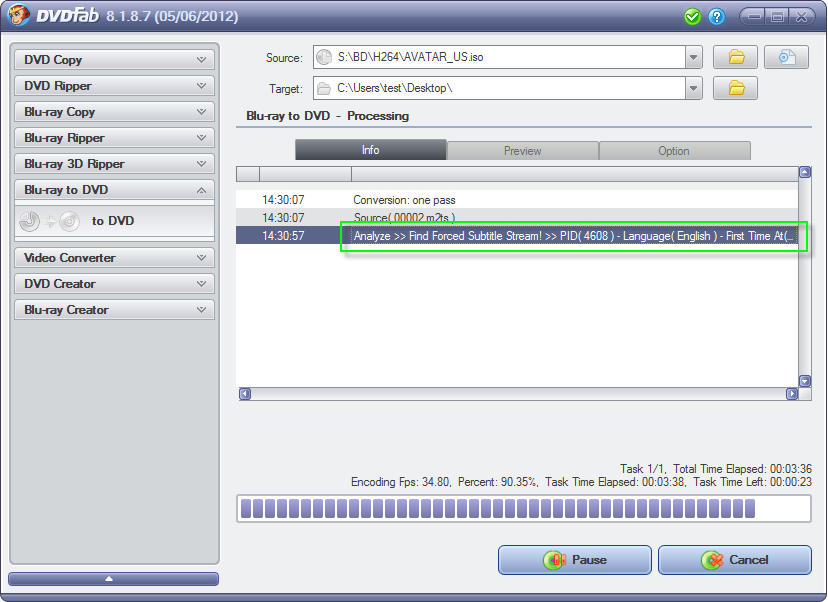This screenshot has height=602, width=828.
Task: Click the folder icon in the Target field
Action: coord(324,88)
